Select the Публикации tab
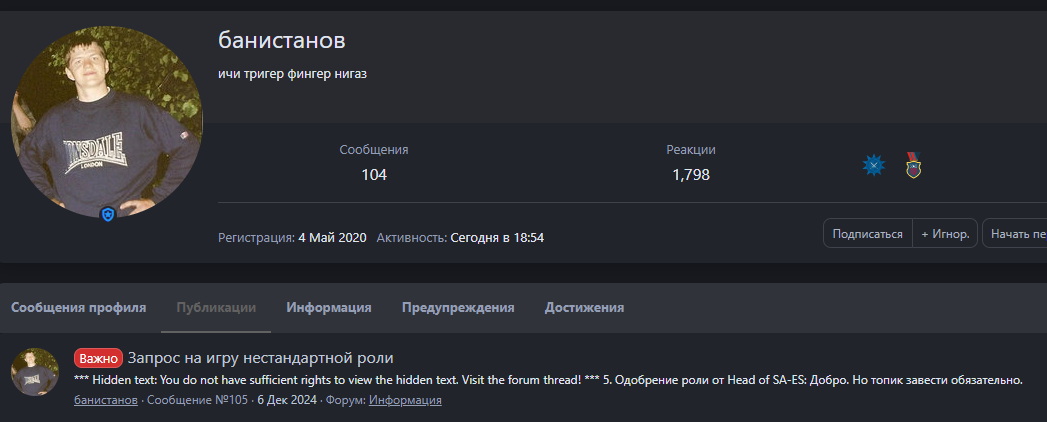Image resolution: width=1047 pixels, height=422 pixels. (216, 308)
